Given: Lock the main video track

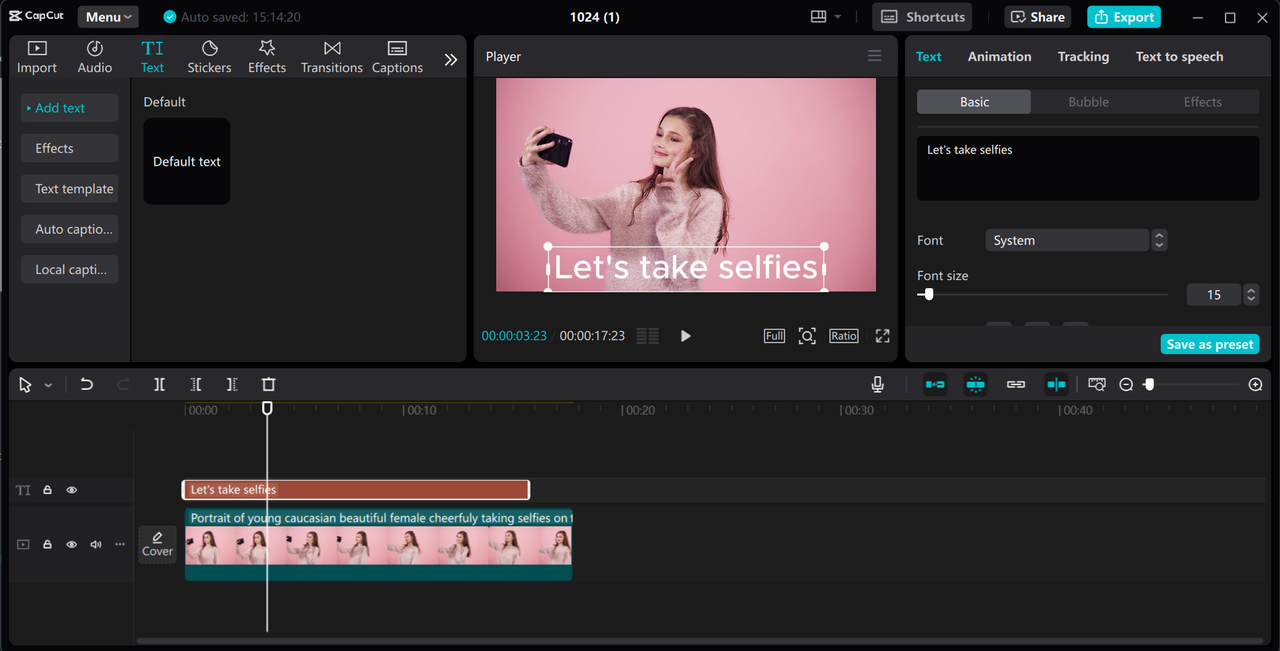Looking at the screenshot, I should [x=47, y=545].
